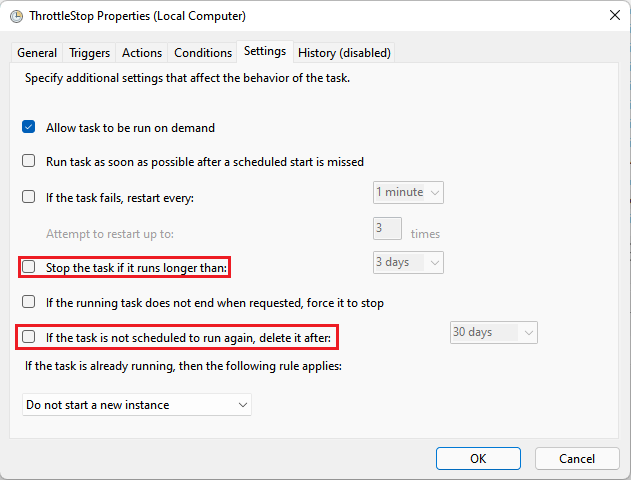Enable Run task as soon as possible after missed start

click(x=29, y=161)
